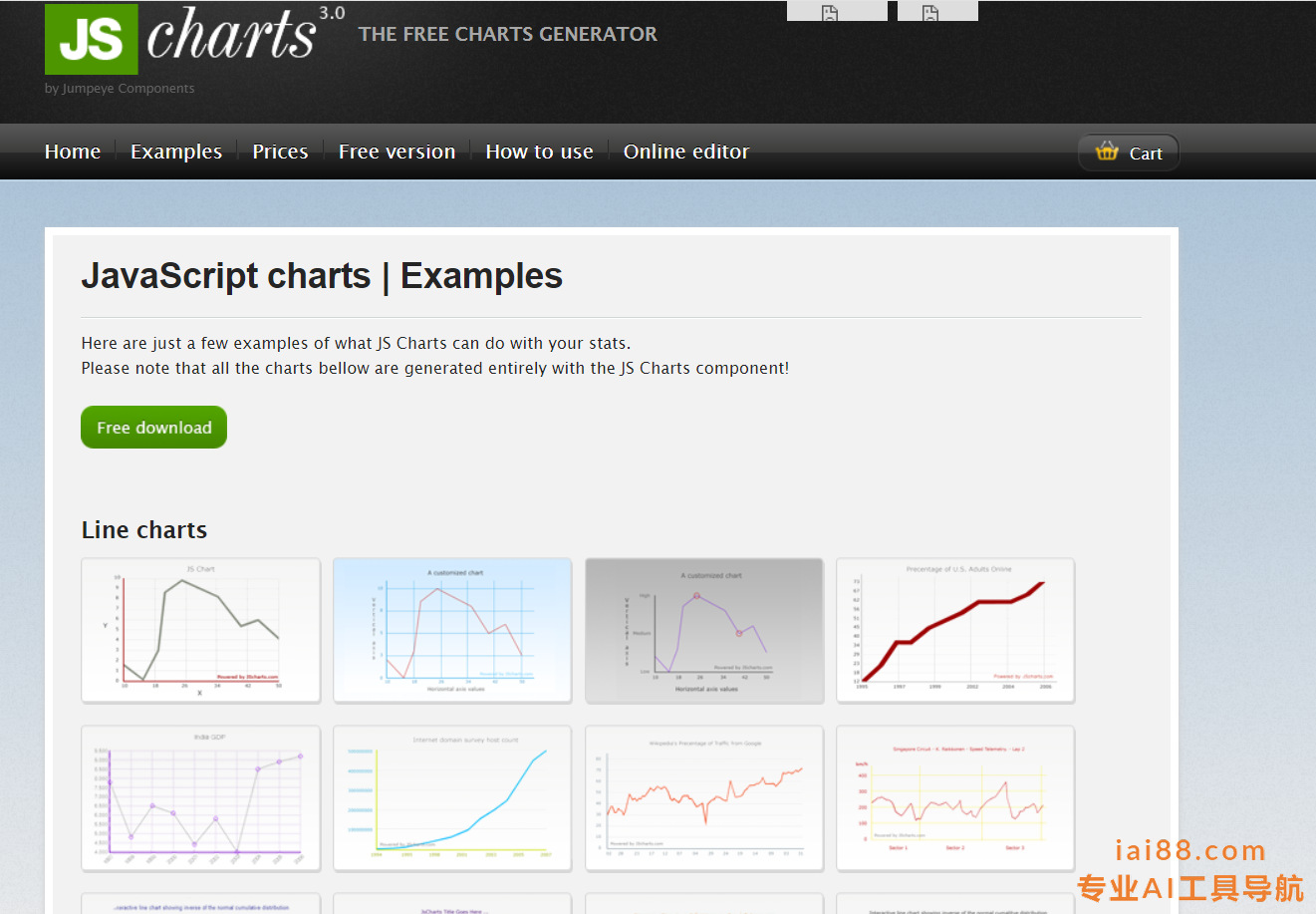
Task: Click the 'Line charts' section heading
Action: pos(144,530)
